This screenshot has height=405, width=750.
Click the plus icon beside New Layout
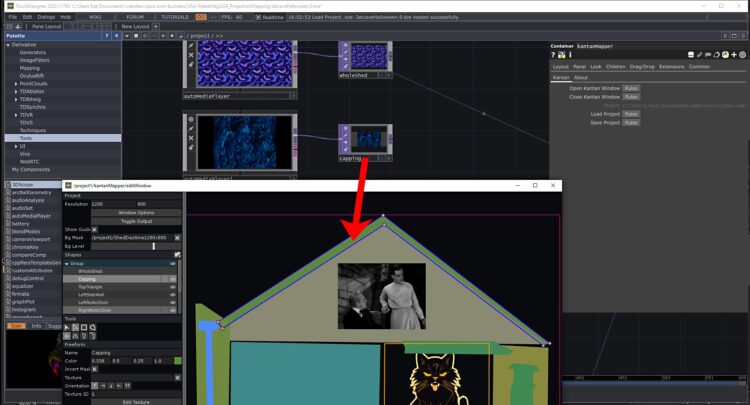pos(155,26)
